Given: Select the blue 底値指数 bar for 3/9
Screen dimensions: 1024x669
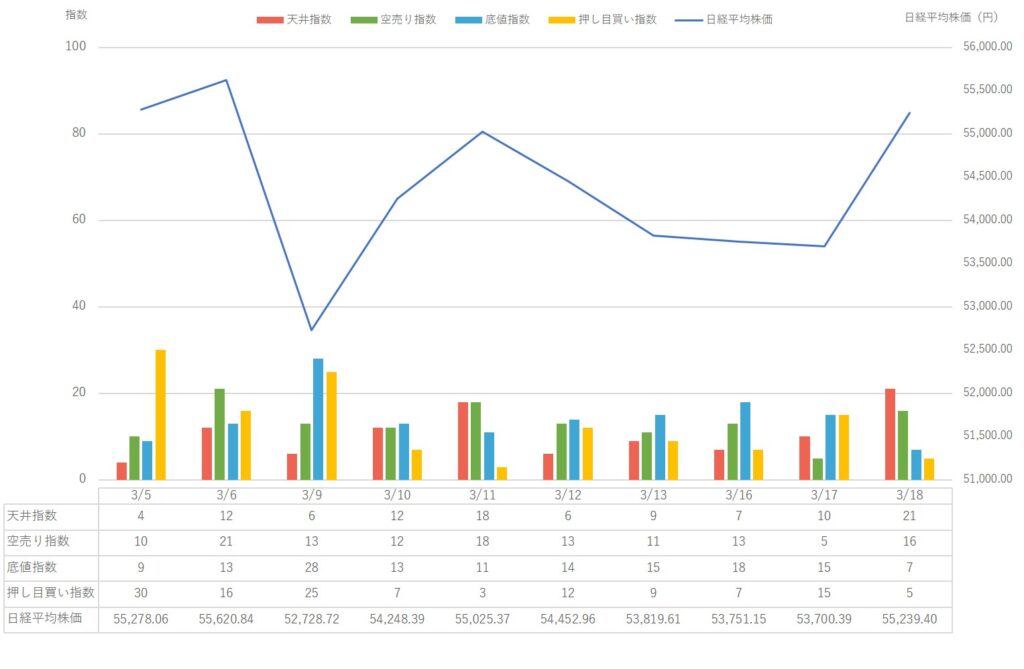Looking at the screenshot, I should click(x=318, y=418).
